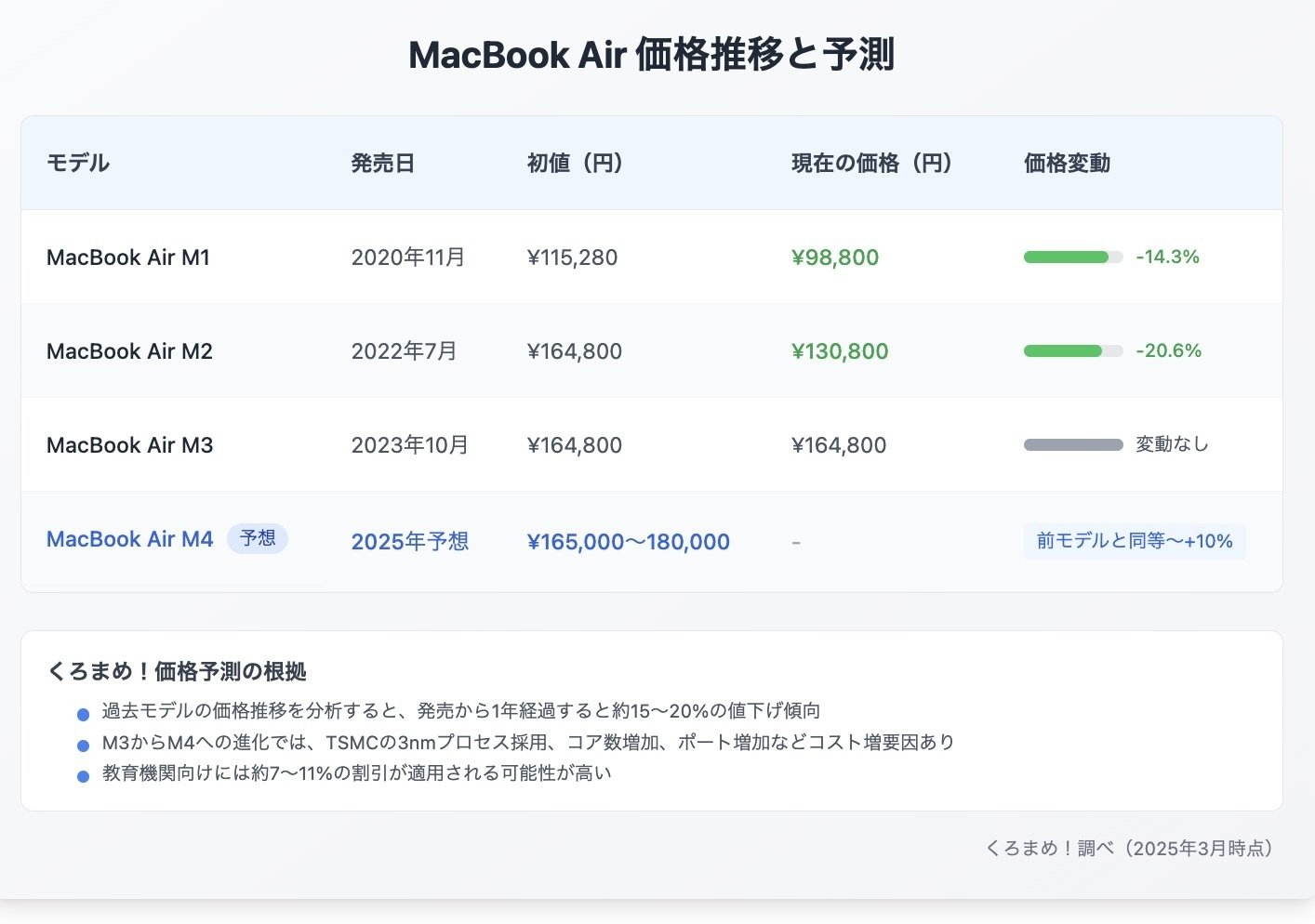Click the MacBook Air M4 link
1315x924 pixels.
pos(129,540)
